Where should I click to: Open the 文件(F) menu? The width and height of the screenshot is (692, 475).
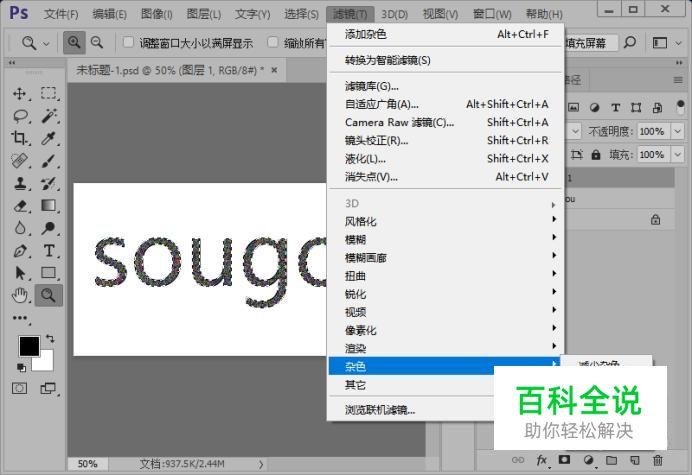tap(61, 14)
